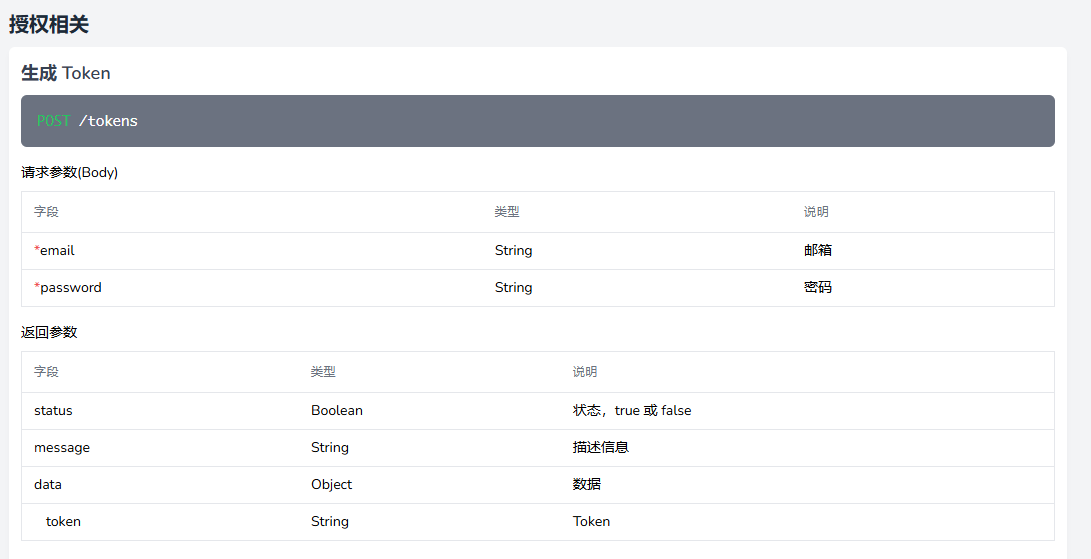The width and height of the screenshot is (1091, 559).
Task: Click the String type in message row
Action: (x=330, y=448)
